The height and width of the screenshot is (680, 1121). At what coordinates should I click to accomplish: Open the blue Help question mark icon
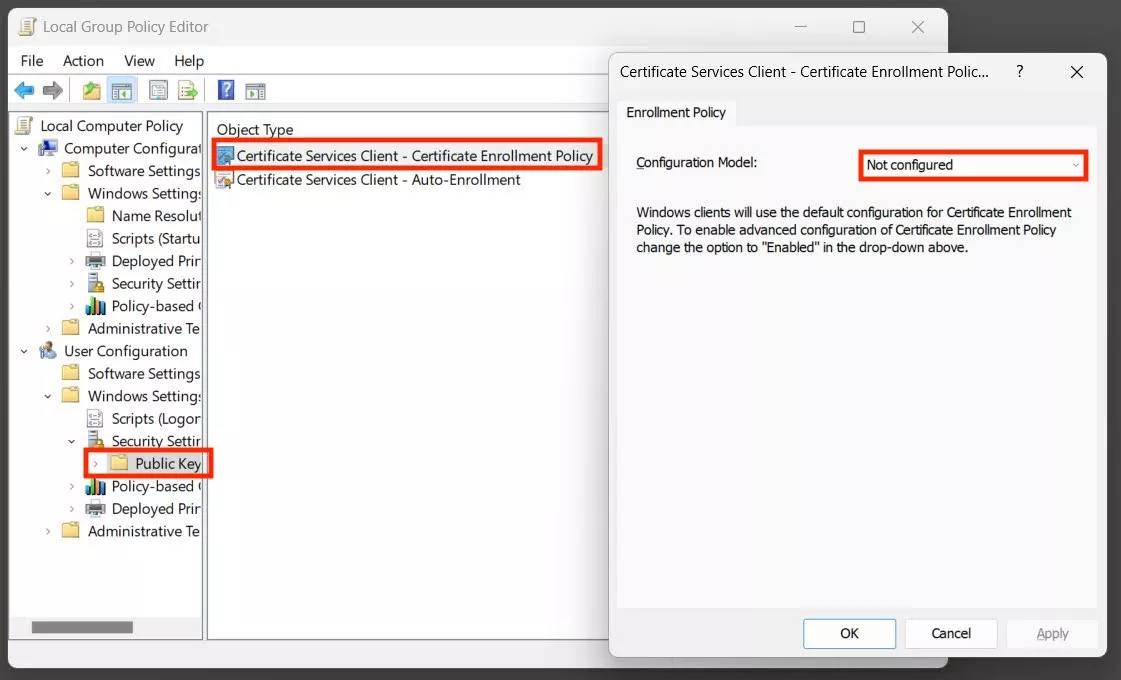click(226, 91)
